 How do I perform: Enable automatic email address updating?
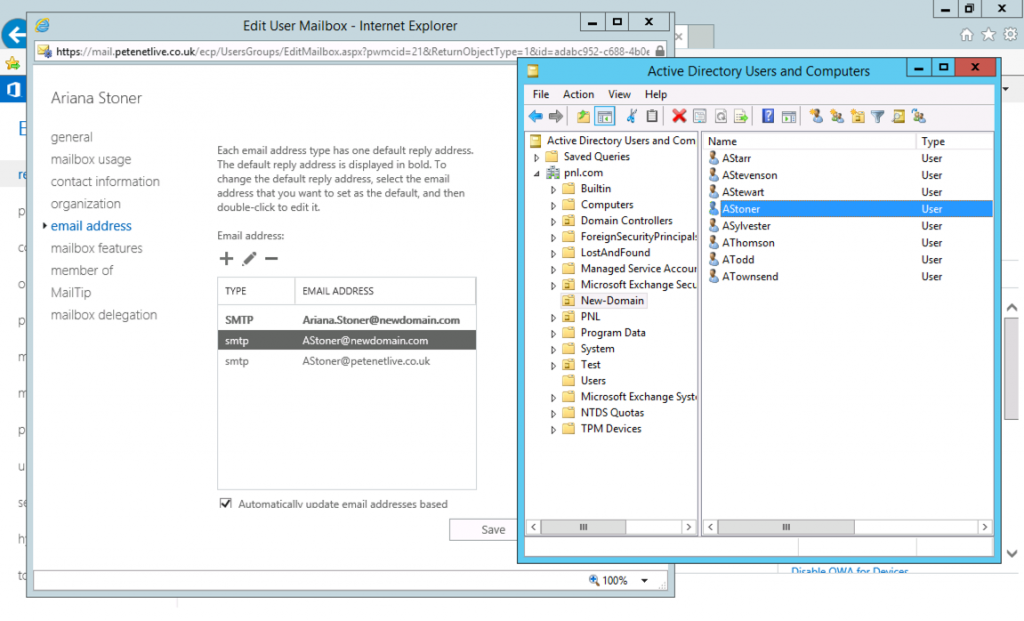coord(227,504)
